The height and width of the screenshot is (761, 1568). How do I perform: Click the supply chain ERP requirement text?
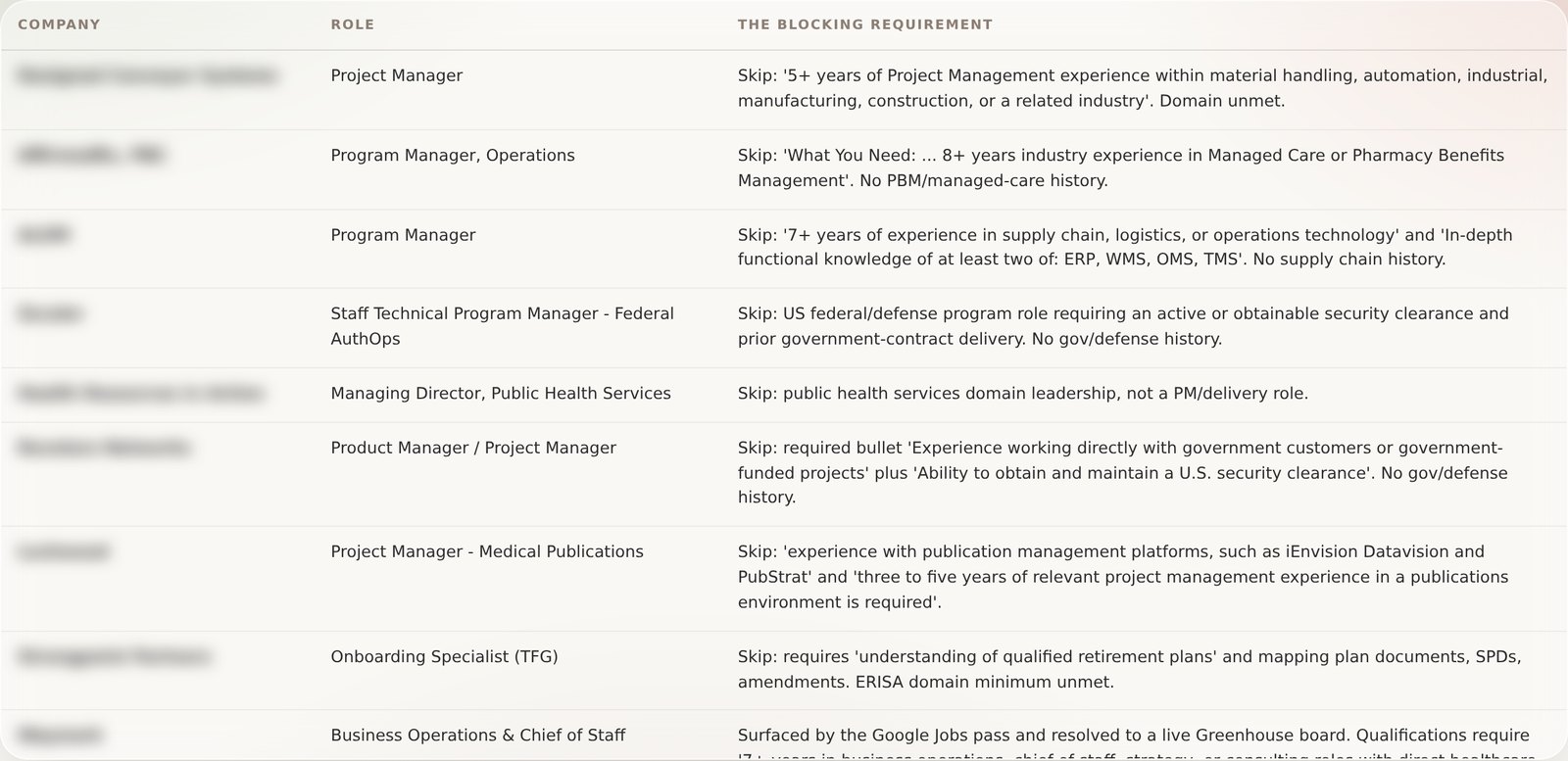(1125, 247)
